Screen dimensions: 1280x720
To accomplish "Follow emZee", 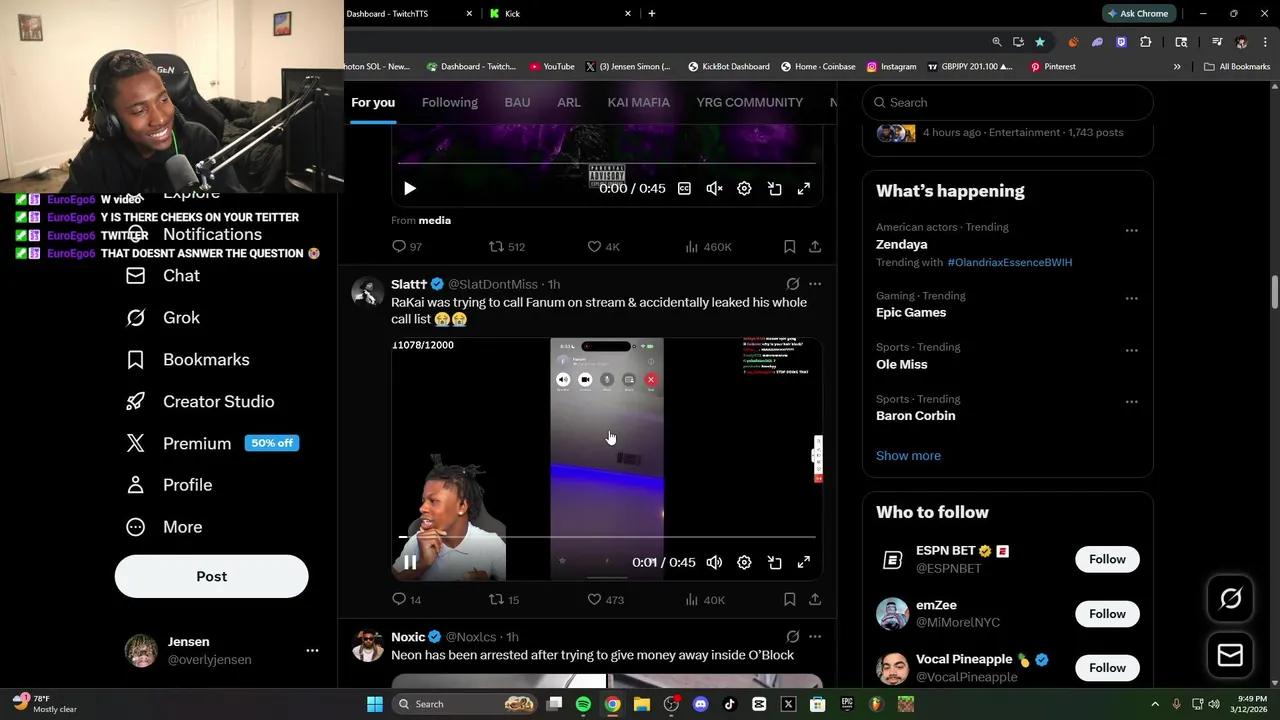I will tap(1107, 614).
